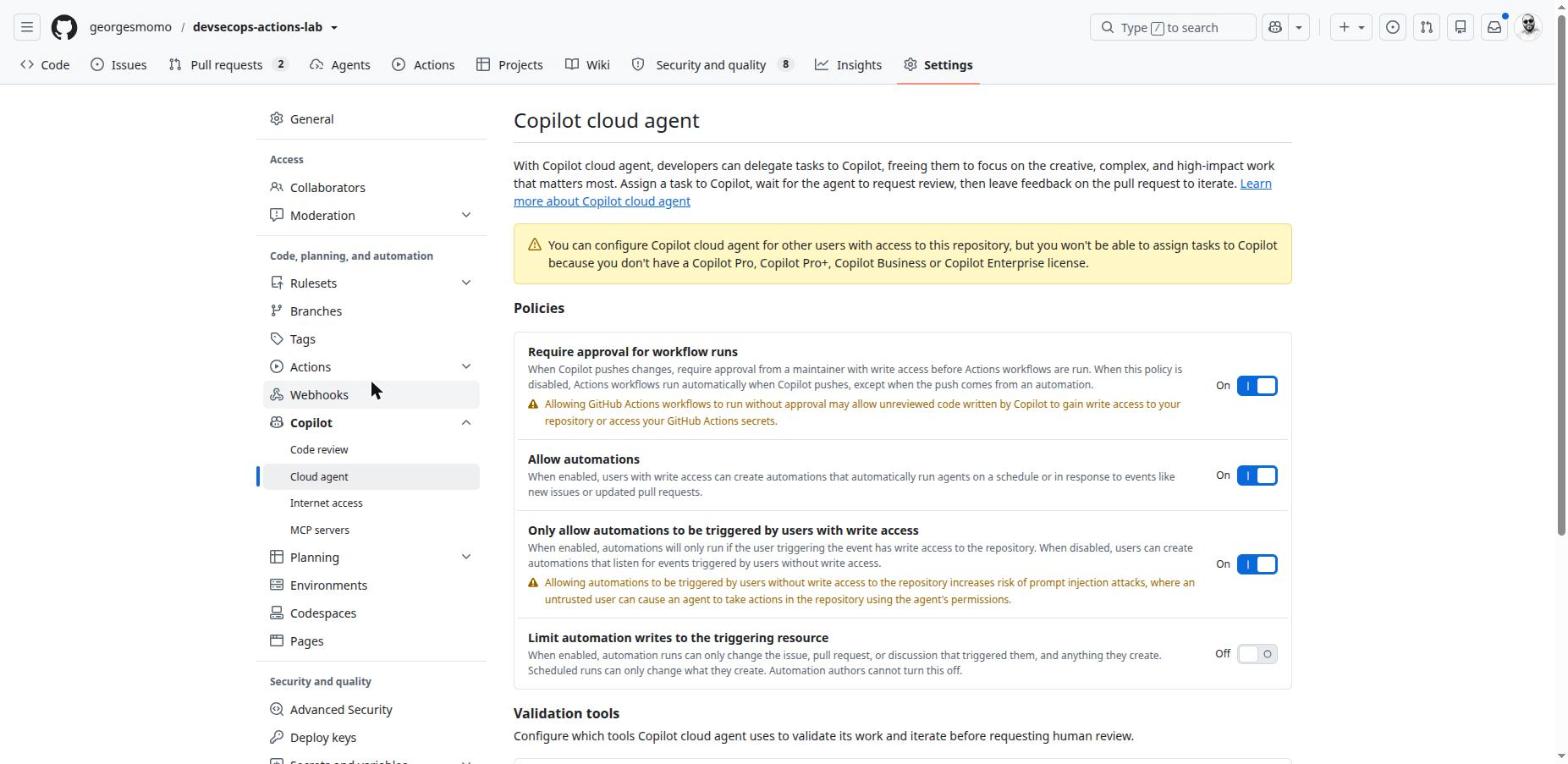Expand the Rulesets section
This screenshot has width=1568, height=764.
[x=466, y=283]
